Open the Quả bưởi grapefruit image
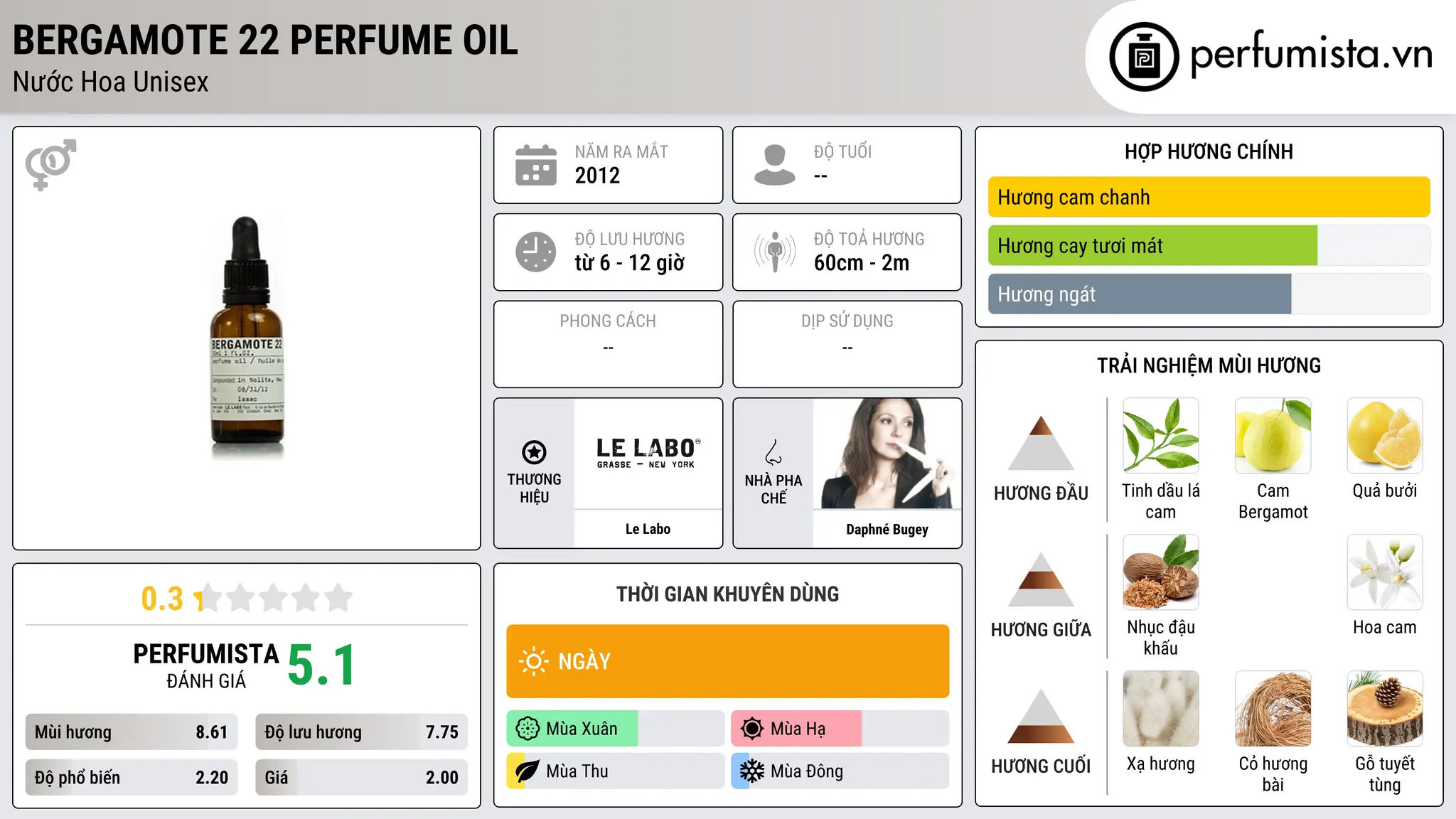Screen dimensions: 1456x819 click(1385, 435)
